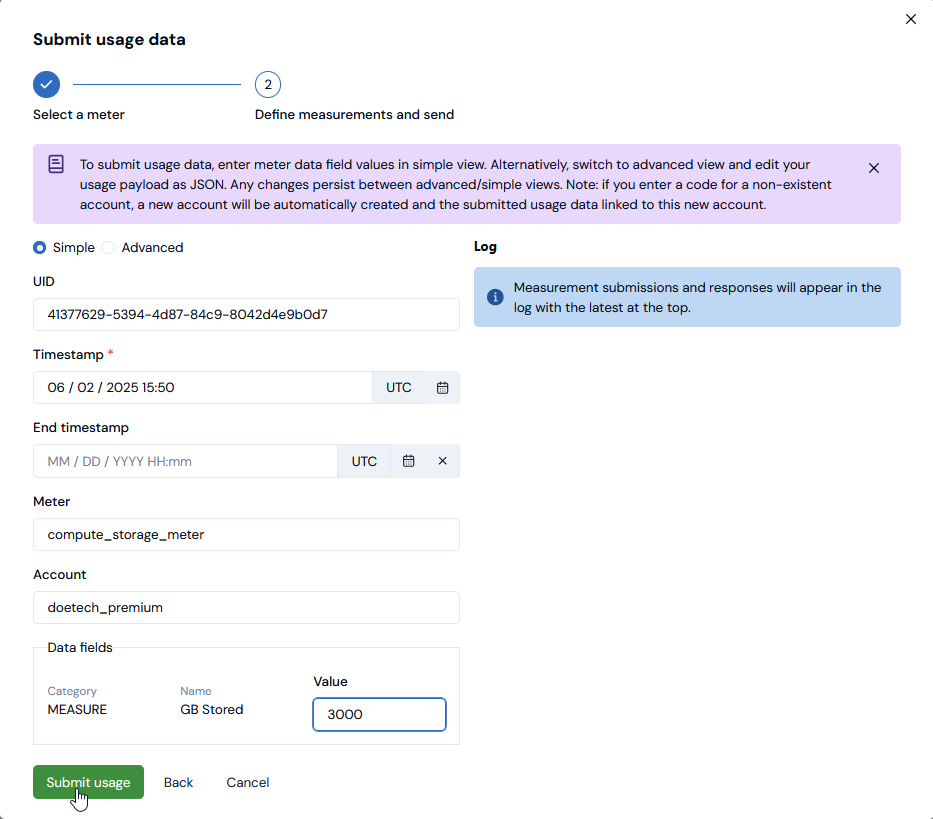Click the Back button
Screen dimensions: 933x819
click(x=178, y=783)
